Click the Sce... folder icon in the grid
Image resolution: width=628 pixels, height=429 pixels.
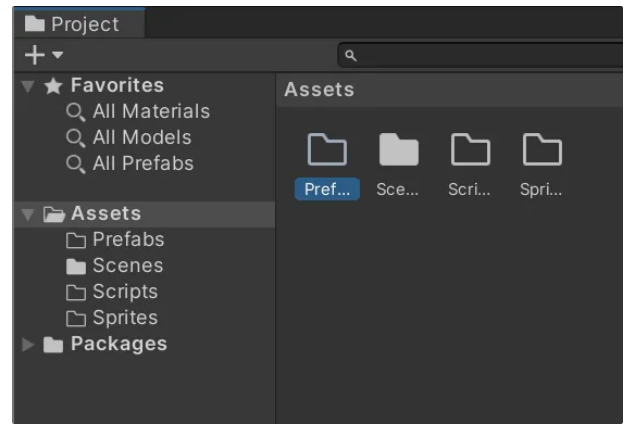pos(399,149)
